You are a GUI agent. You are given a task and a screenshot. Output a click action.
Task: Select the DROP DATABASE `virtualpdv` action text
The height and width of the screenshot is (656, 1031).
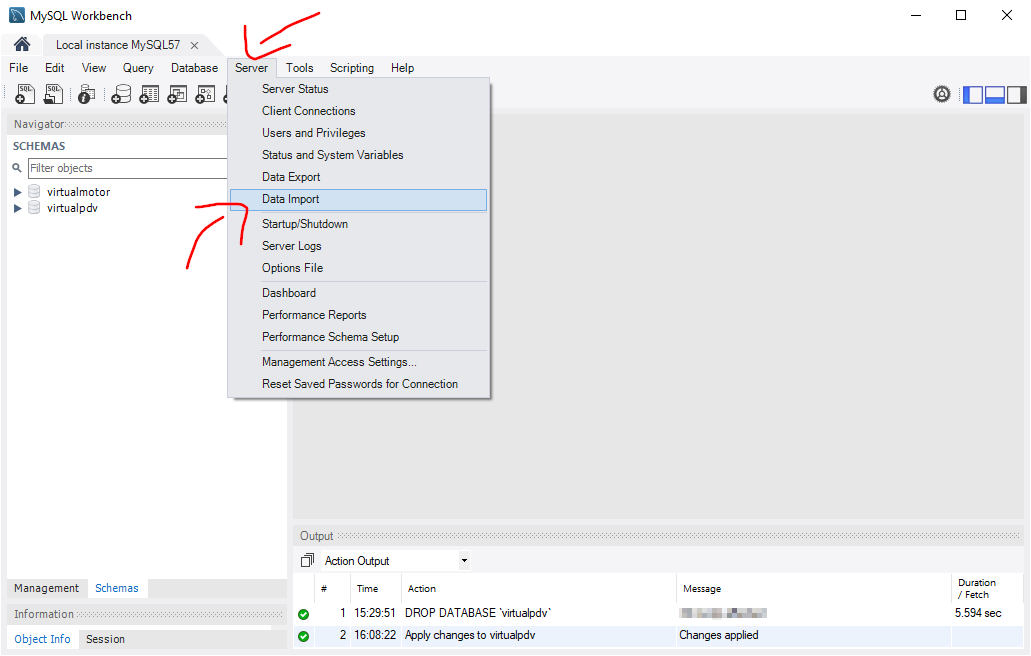point(477,613)
